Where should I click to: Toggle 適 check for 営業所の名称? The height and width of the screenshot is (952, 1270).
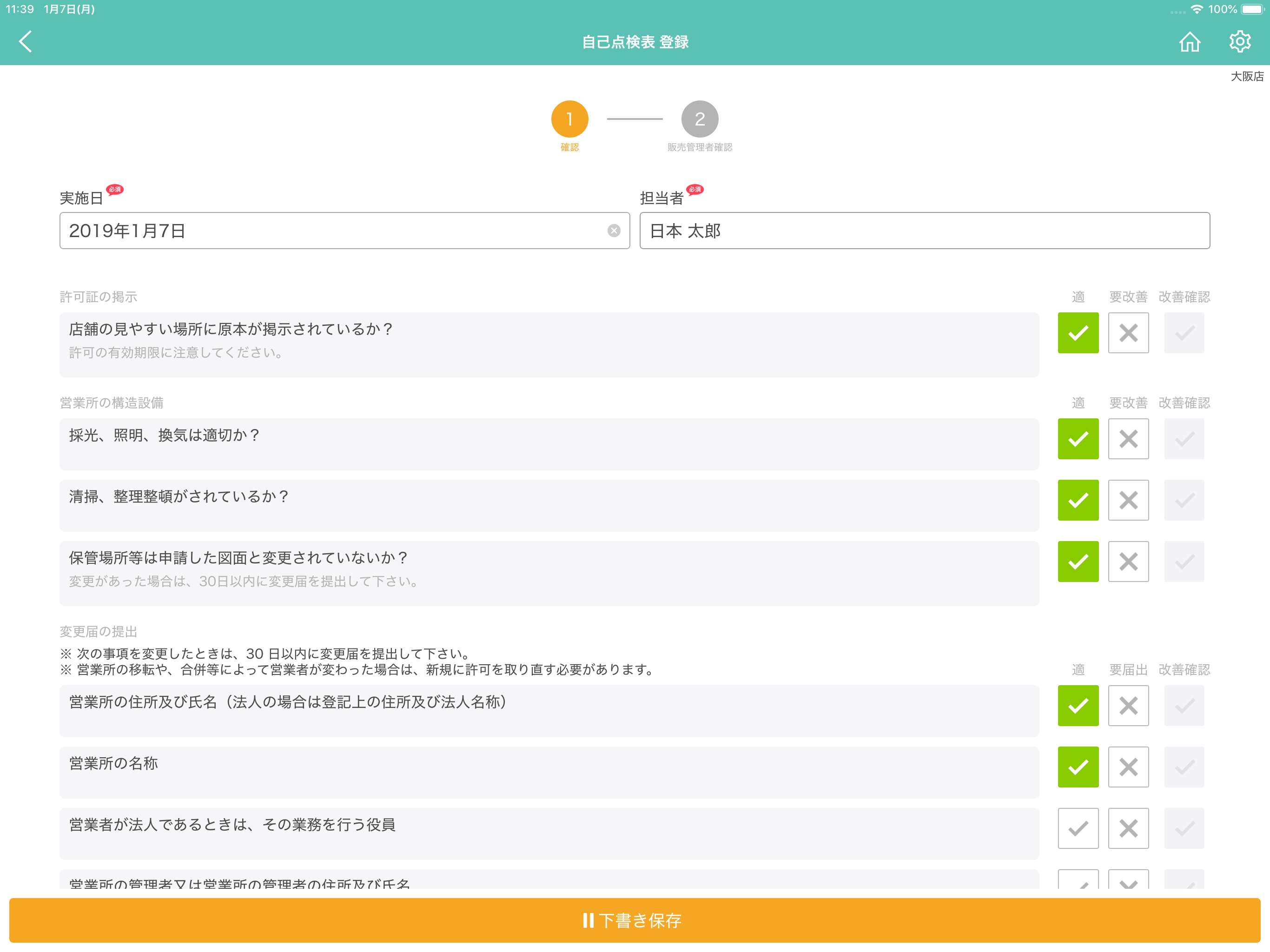[1078, 767]
